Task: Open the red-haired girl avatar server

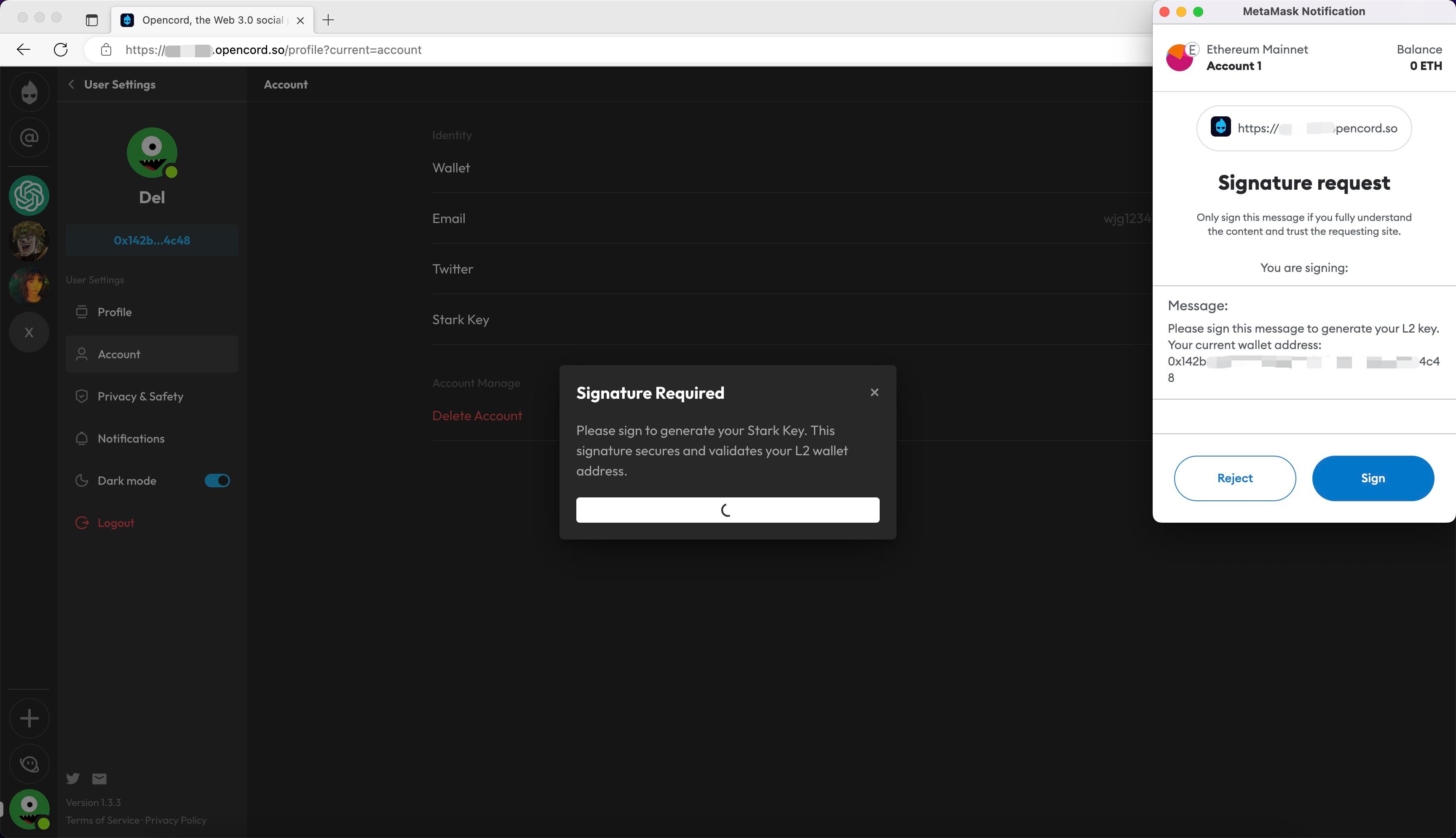Action: click(x=29, y=286)
